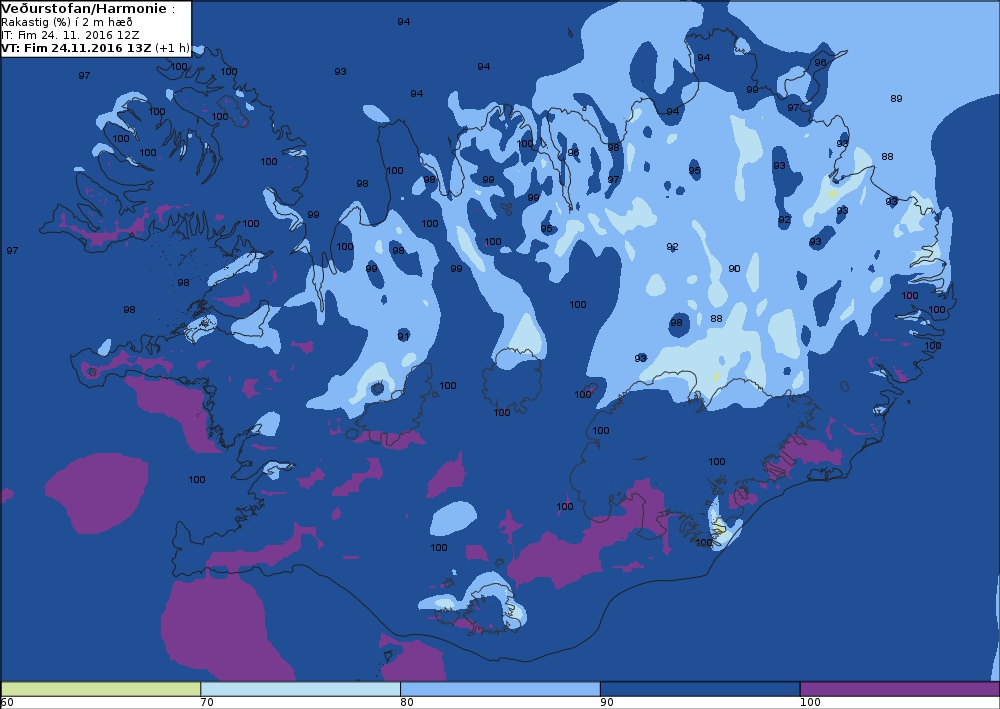
Task: Click the legend scale label "70"
Action: click(x=207, y=703)
